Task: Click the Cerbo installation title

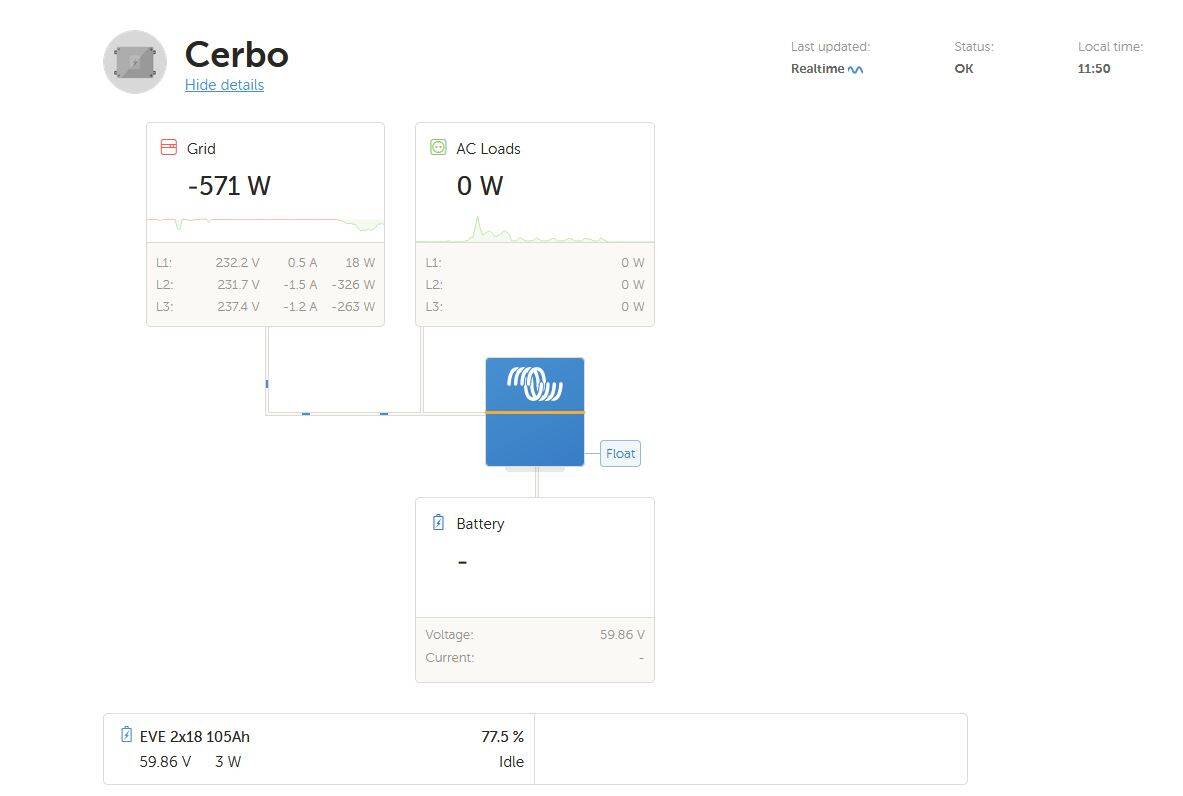Action: pyautogui.click(x=237, y=54)
